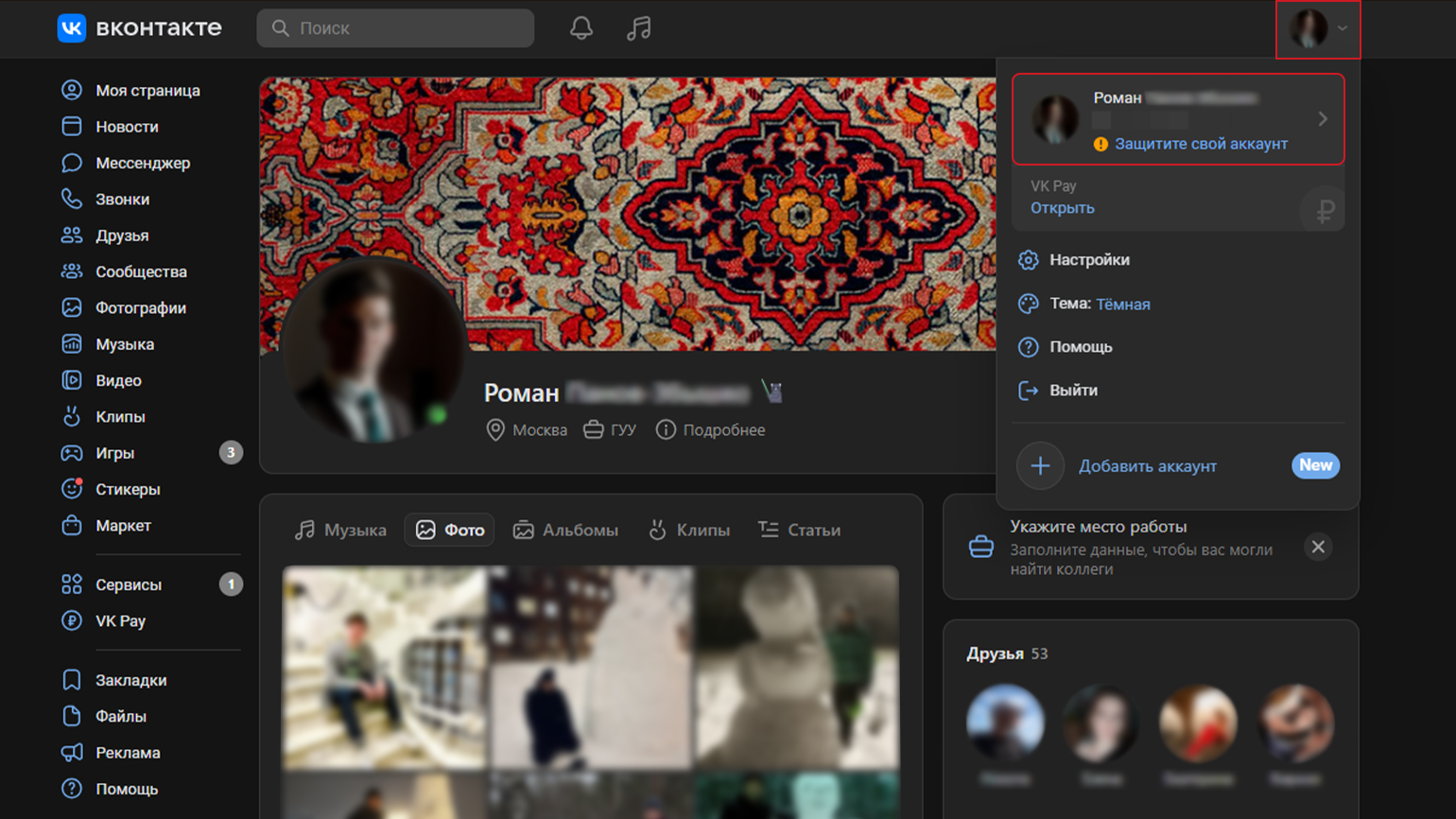Image resolution: width=1456 pixels, height=819 pixels.
Task: Click the Видео play icon
Action: pos(72,380)
